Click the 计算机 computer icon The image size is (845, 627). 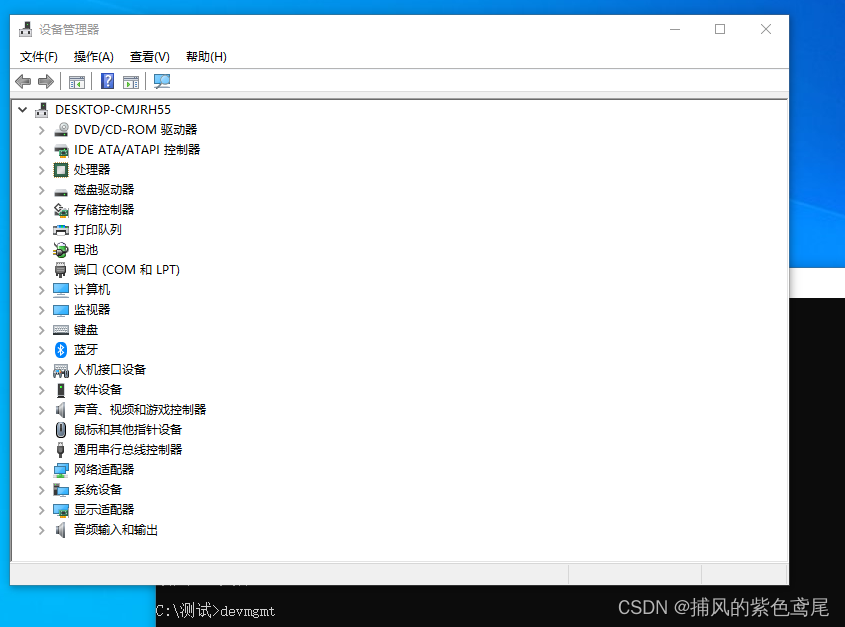[61, 290]
